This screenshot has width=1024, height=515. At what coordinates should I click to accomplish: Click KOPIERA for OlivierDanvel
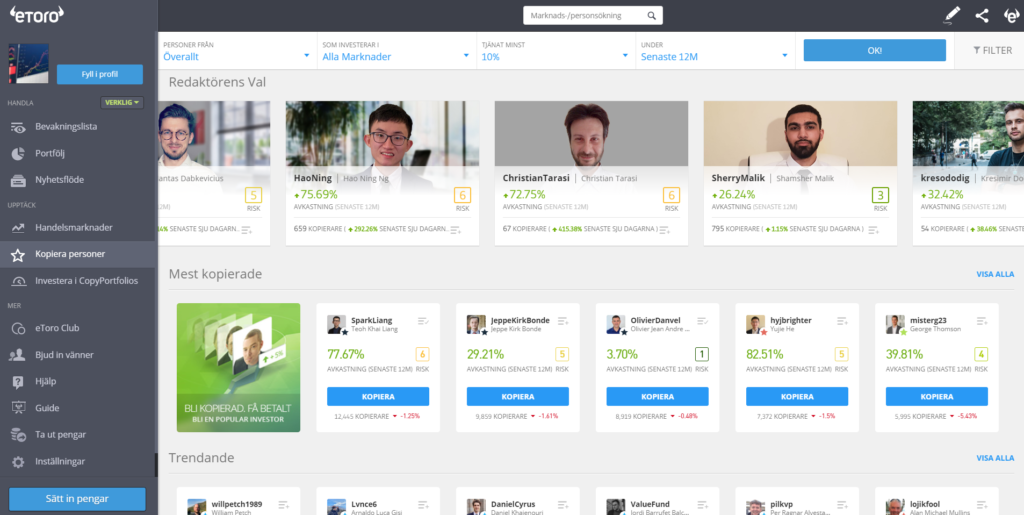(658, 397)
